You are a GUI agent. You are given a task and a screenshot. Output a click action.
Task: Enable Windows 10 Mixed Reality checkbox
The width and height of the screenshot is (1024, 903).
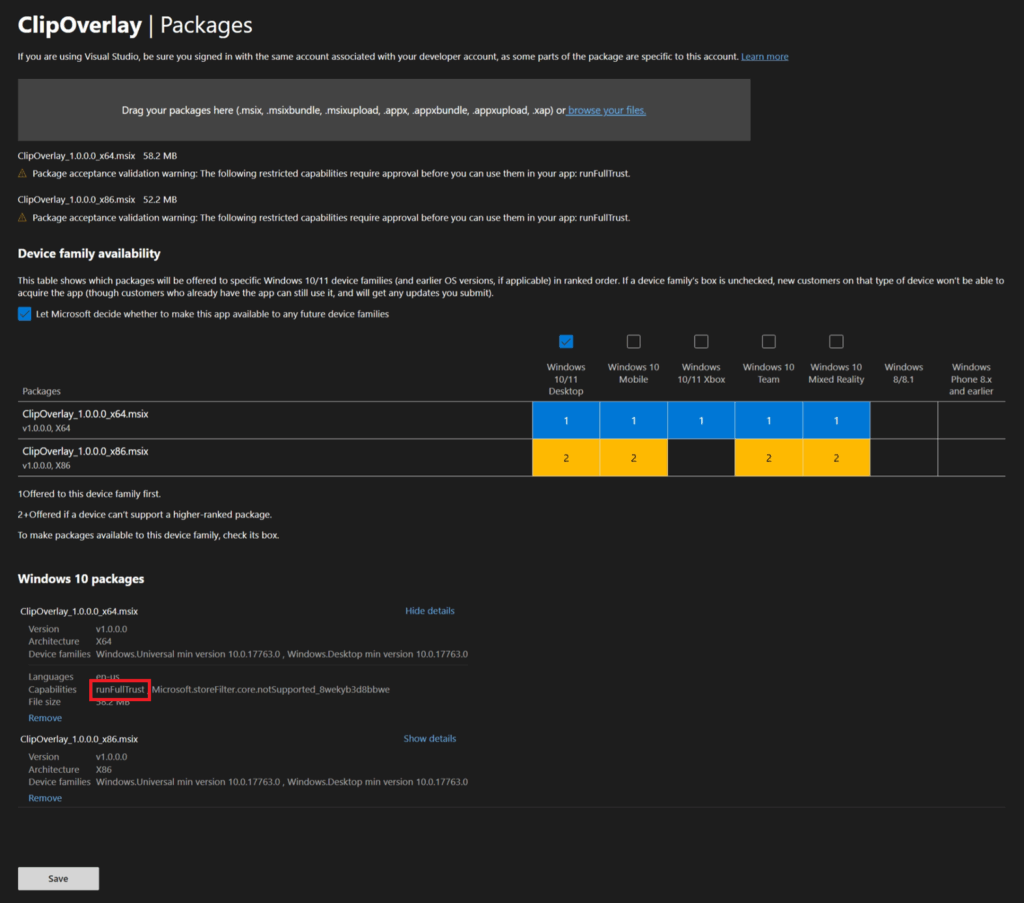click(x=836, y=341)
